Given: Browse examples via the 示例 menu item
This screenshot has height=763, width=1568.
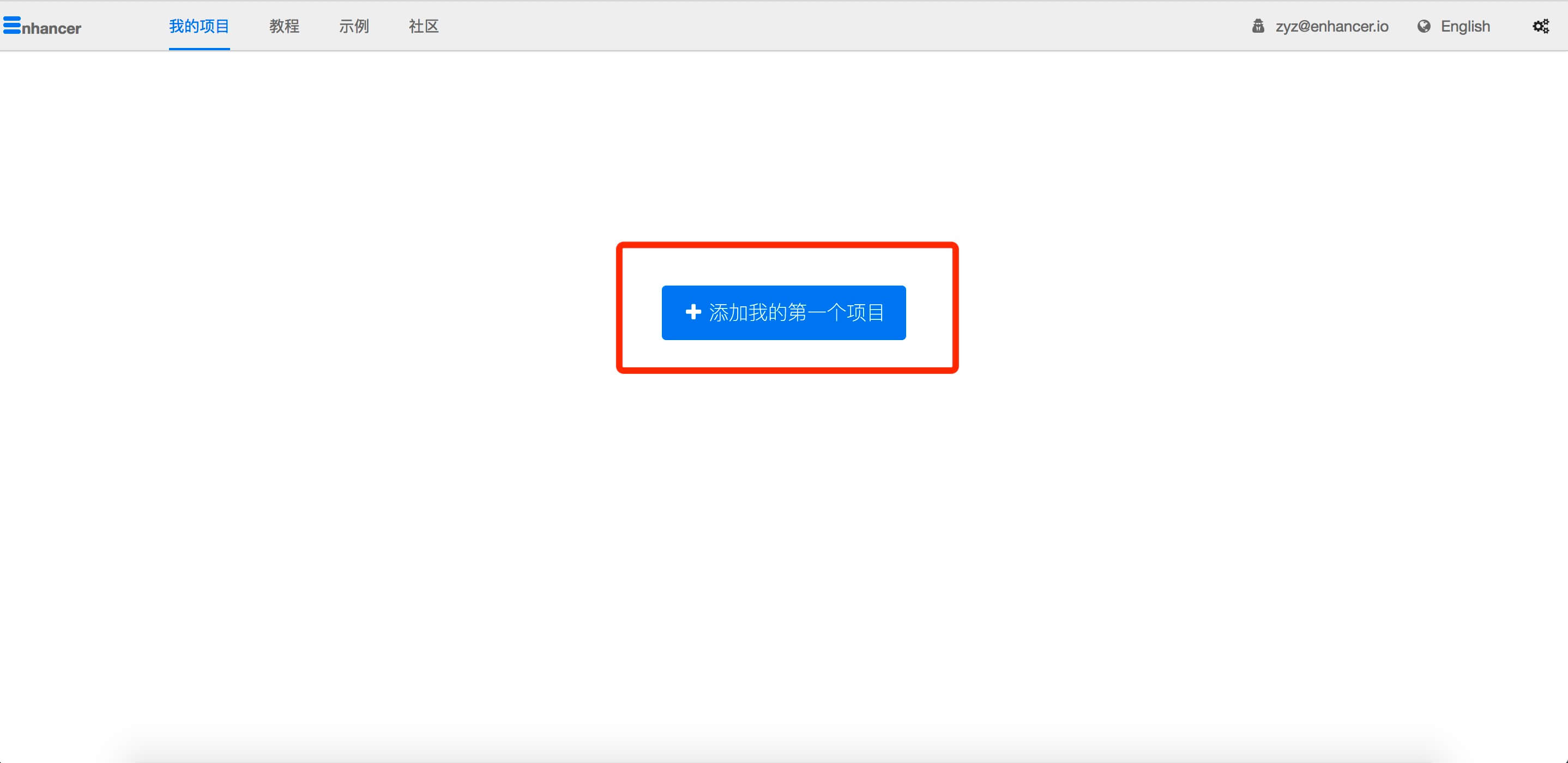Looking at the screenshot, I should click(354, 26).
